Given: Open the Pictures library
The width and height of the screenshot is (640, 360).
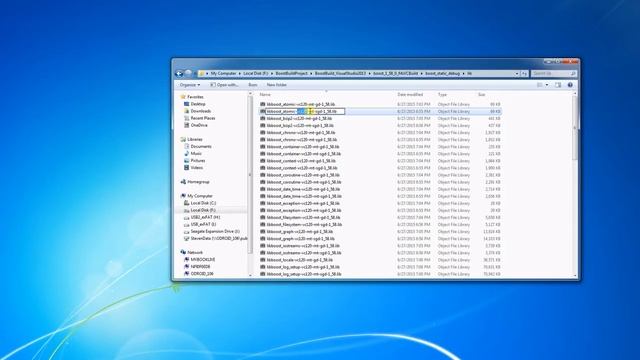Looking at the screenshot, I should pyautogui.click(x=195, y=160).
